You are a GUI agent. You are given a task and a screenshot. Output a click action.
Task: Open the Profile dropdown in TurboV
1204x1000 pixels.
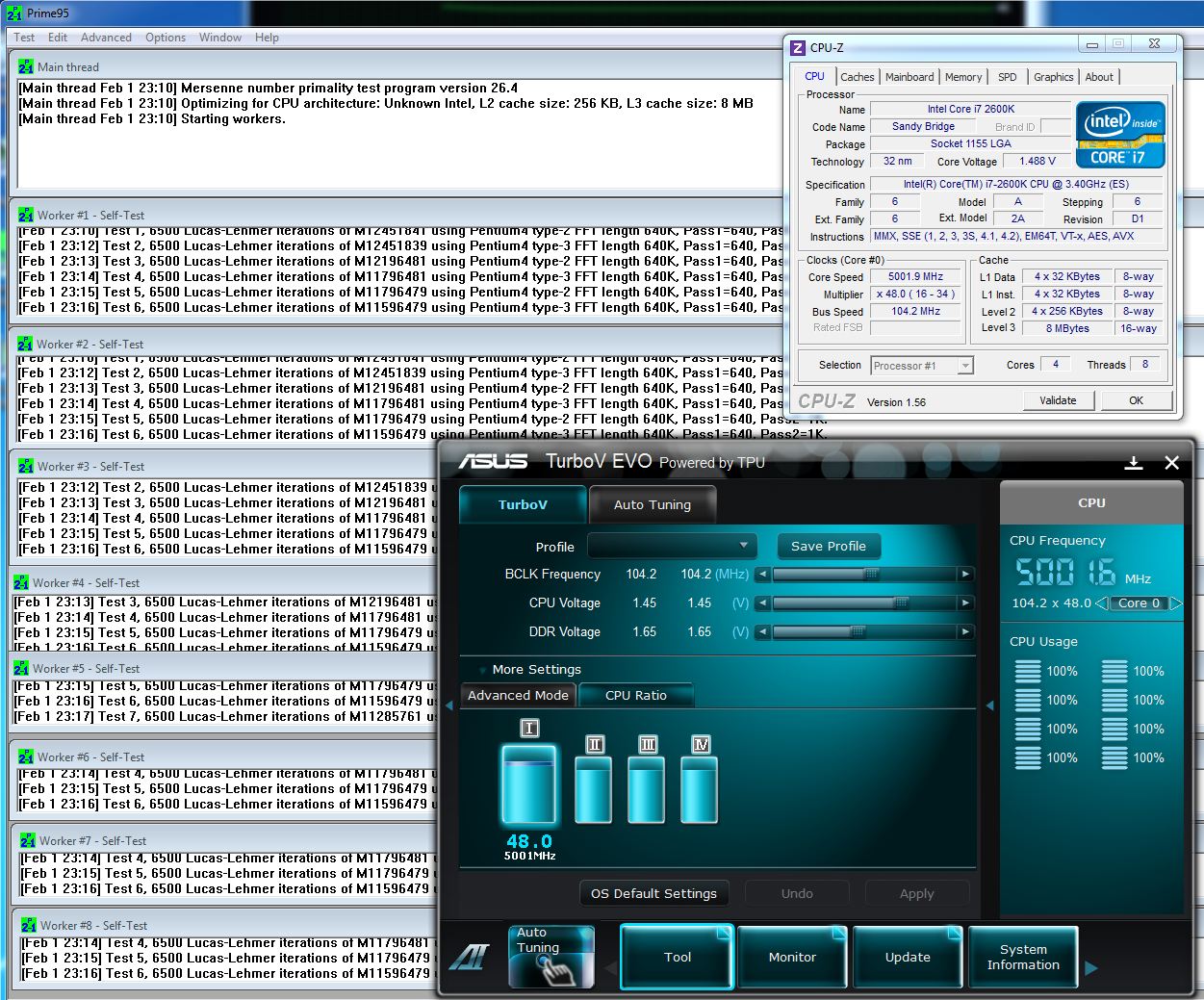pos(672,546)
